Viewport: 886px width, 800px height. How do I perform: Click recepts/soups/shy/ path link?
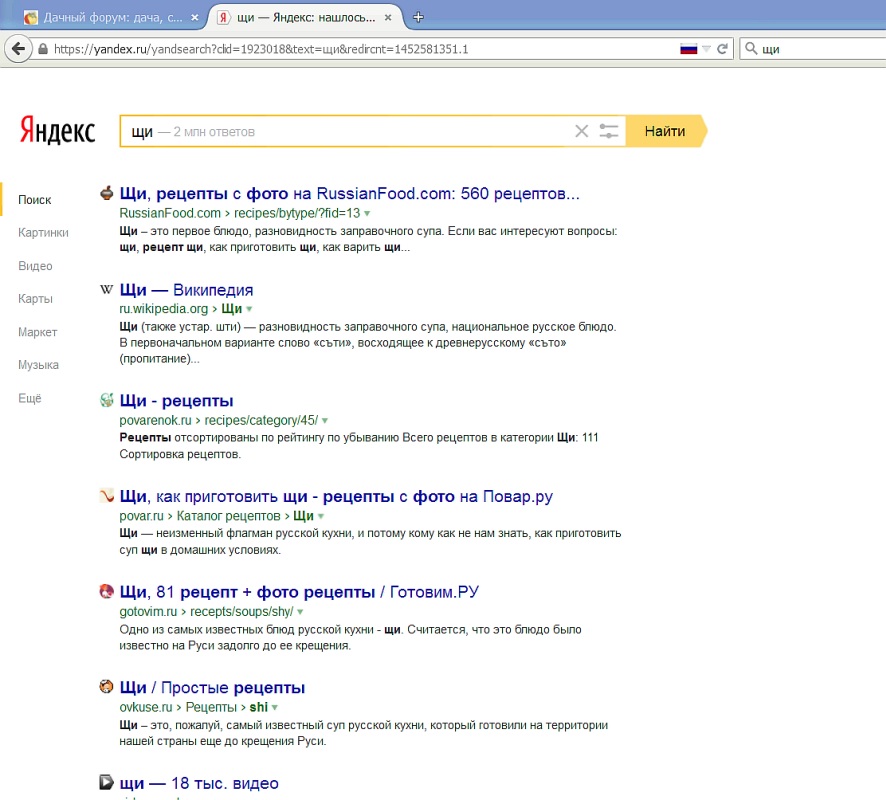(x=242, y=611)
